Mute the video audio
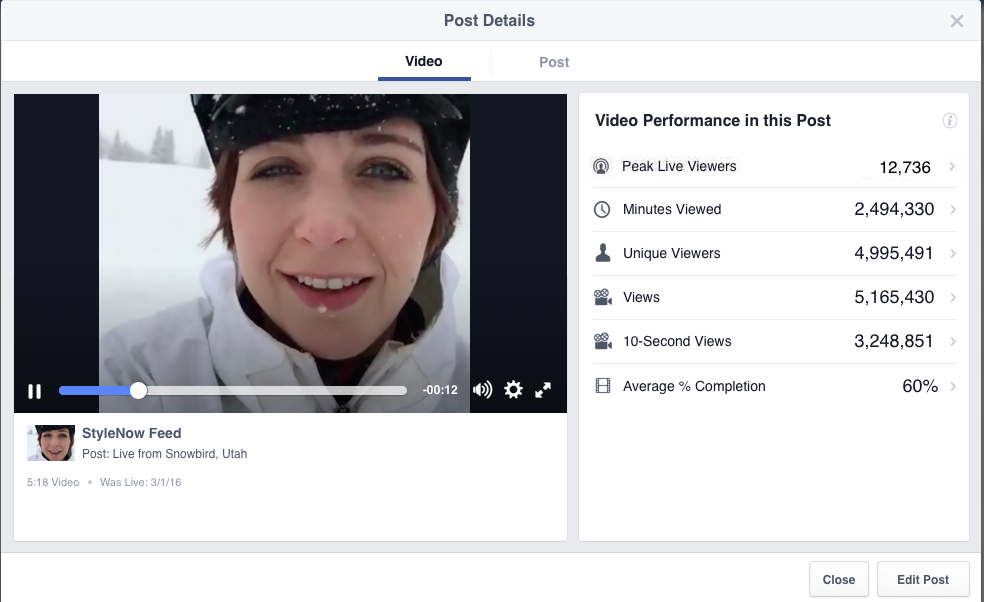Viewport: 984px width, 602px height. pos(482,390)
